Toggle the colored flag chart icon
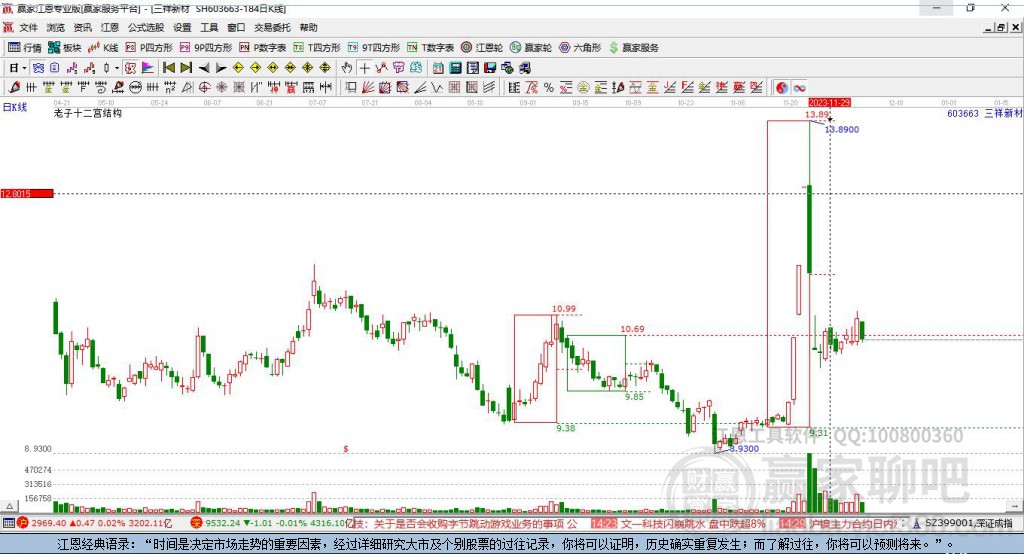Viewport: 1024px width, 554px height. (148, 68)
